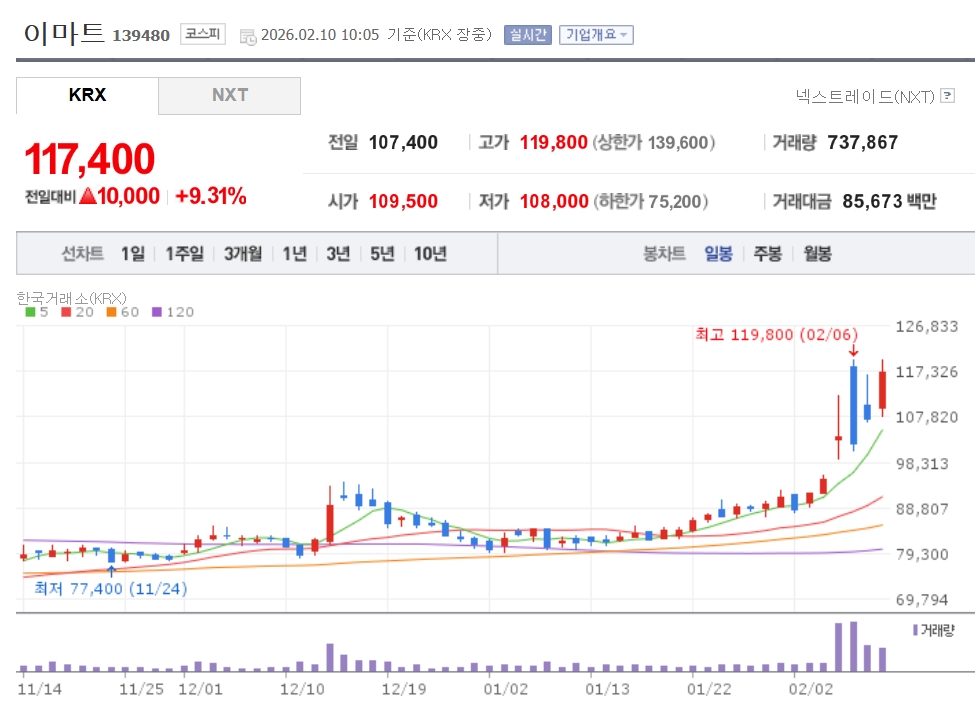Viewport: 975px width, 712px height.
Task: Open the 넥스트레이드(NXT) link
Action: point(865,96)
